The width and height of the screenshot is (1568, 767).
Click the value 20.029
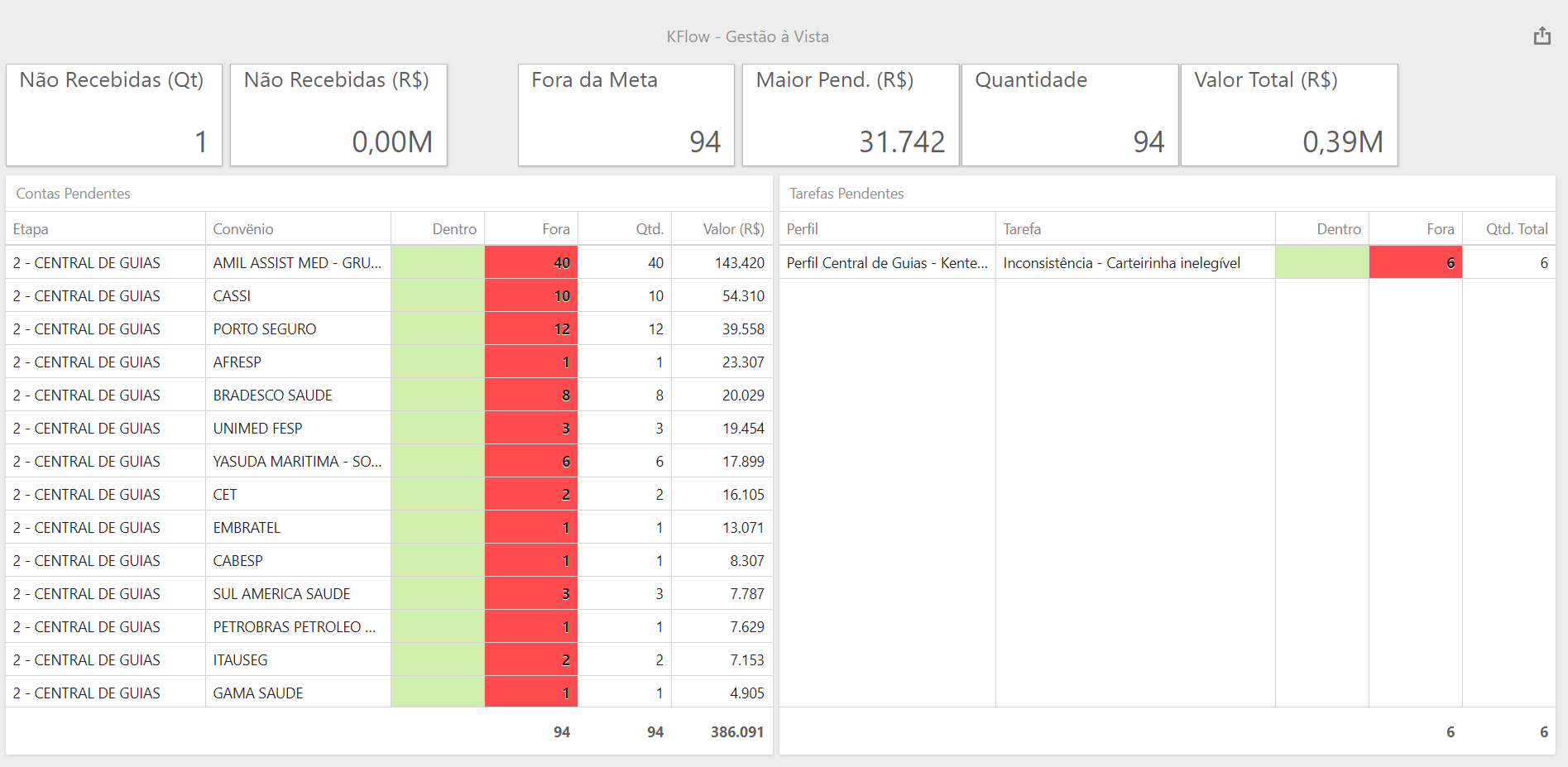pos(743,395)
